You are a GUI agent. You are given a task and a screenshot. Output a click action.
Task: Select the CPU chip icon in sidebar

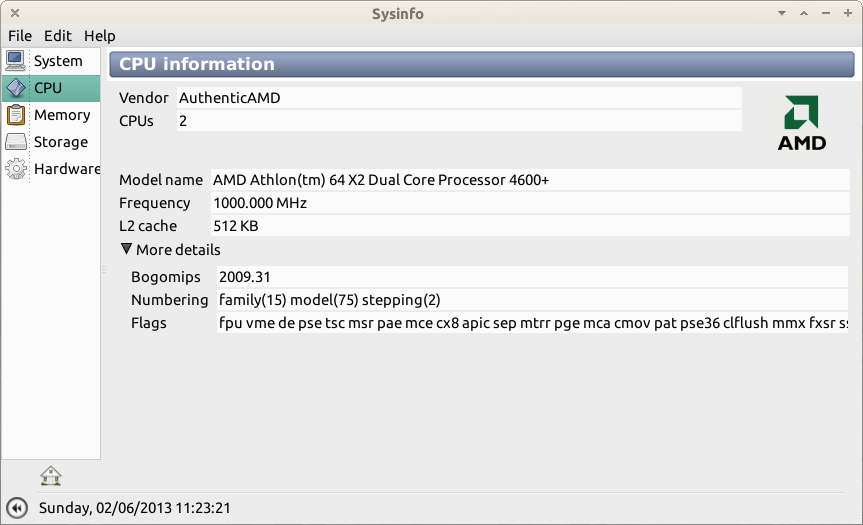[16, 88]
